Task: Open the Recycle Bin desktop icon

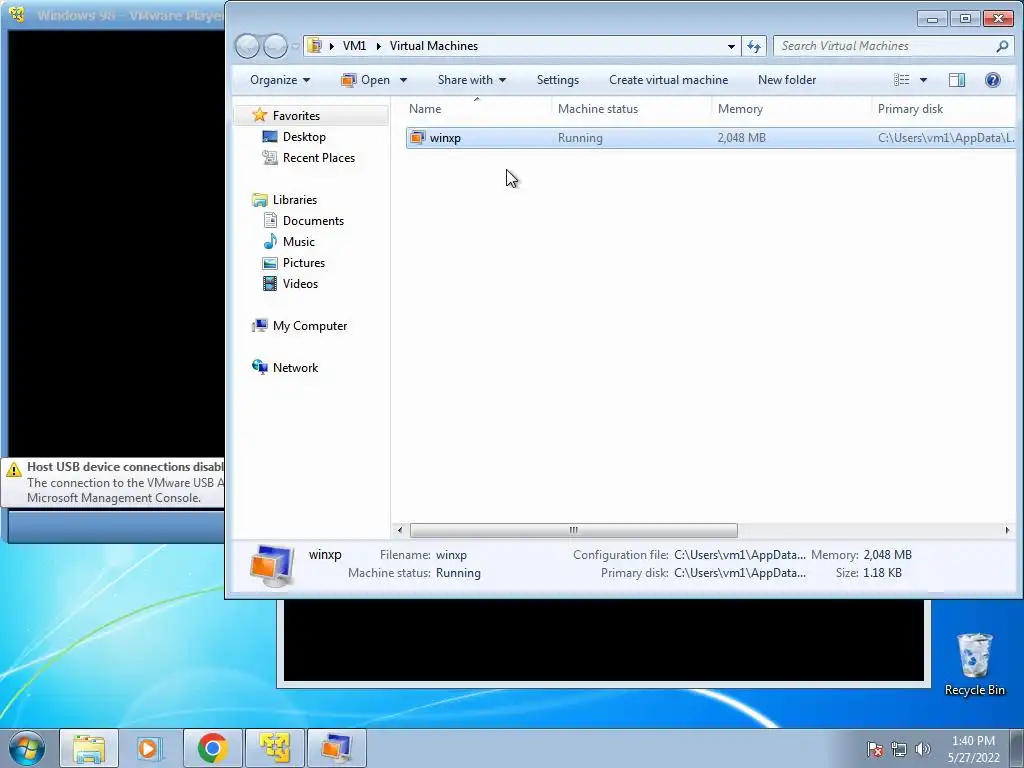Action: coord(974,665)
